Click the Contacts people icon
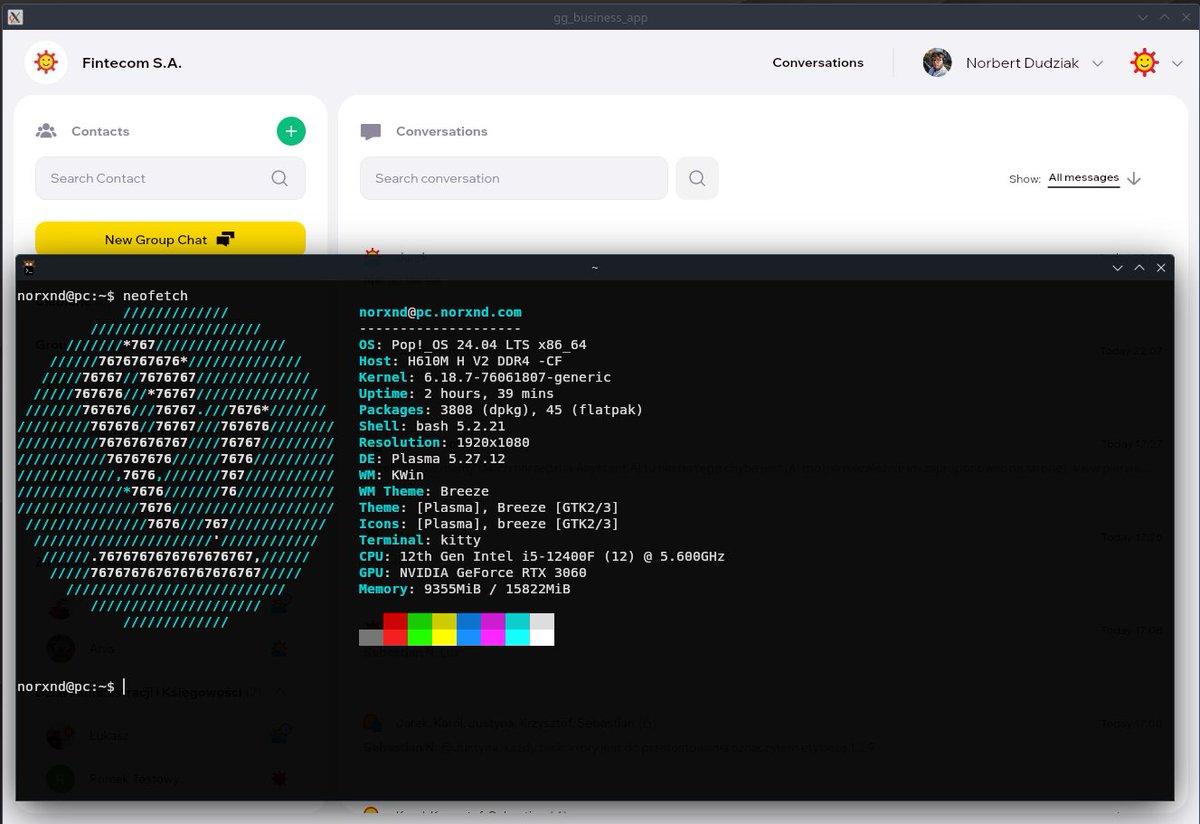 [x=46, y=131]
